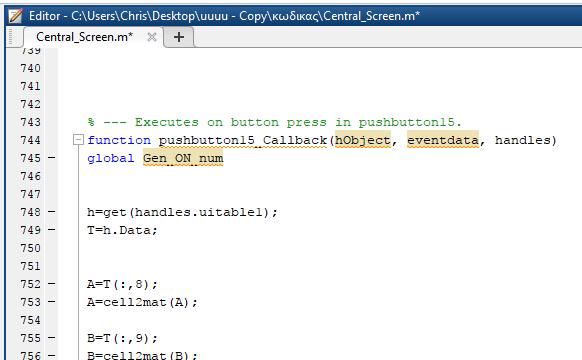The image size is (582, 360).
Task: Set breakpoint at line 749 dash
Action: (52, 230)
